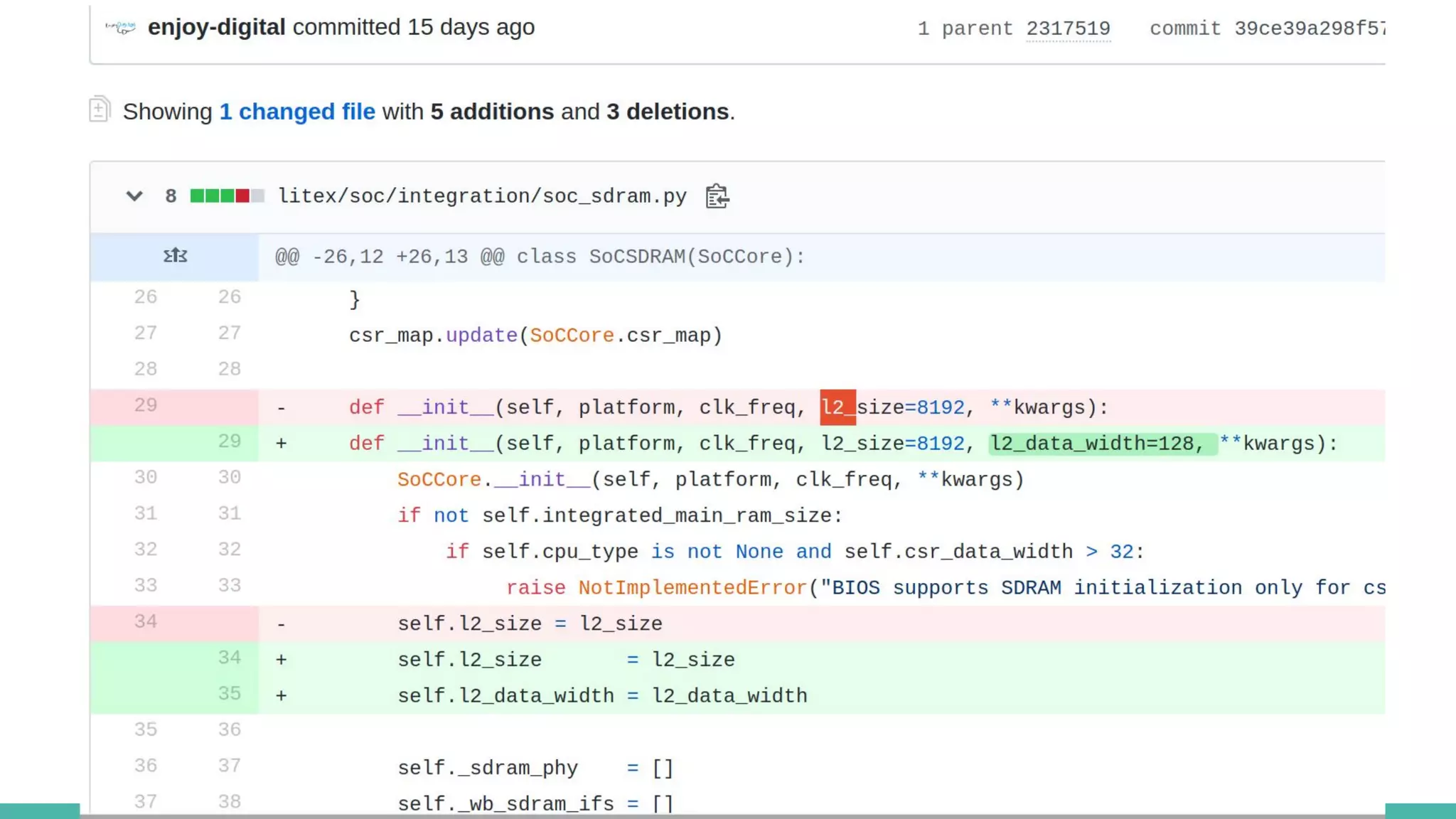The width and height of the screenshot is (1456, 819).
Task: Open the enjoy-digital author link
Action: pyautogui.click(x=216, y=27)
